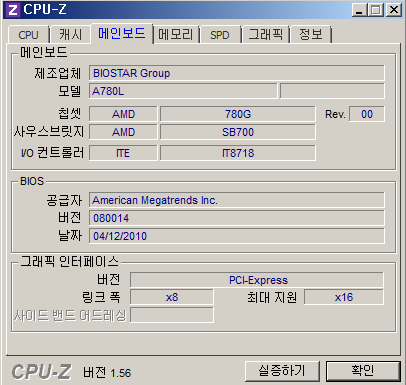This screenshot has width=406, height=385.
Task: Click the link width value x8
Action: (x=172, y=297)
